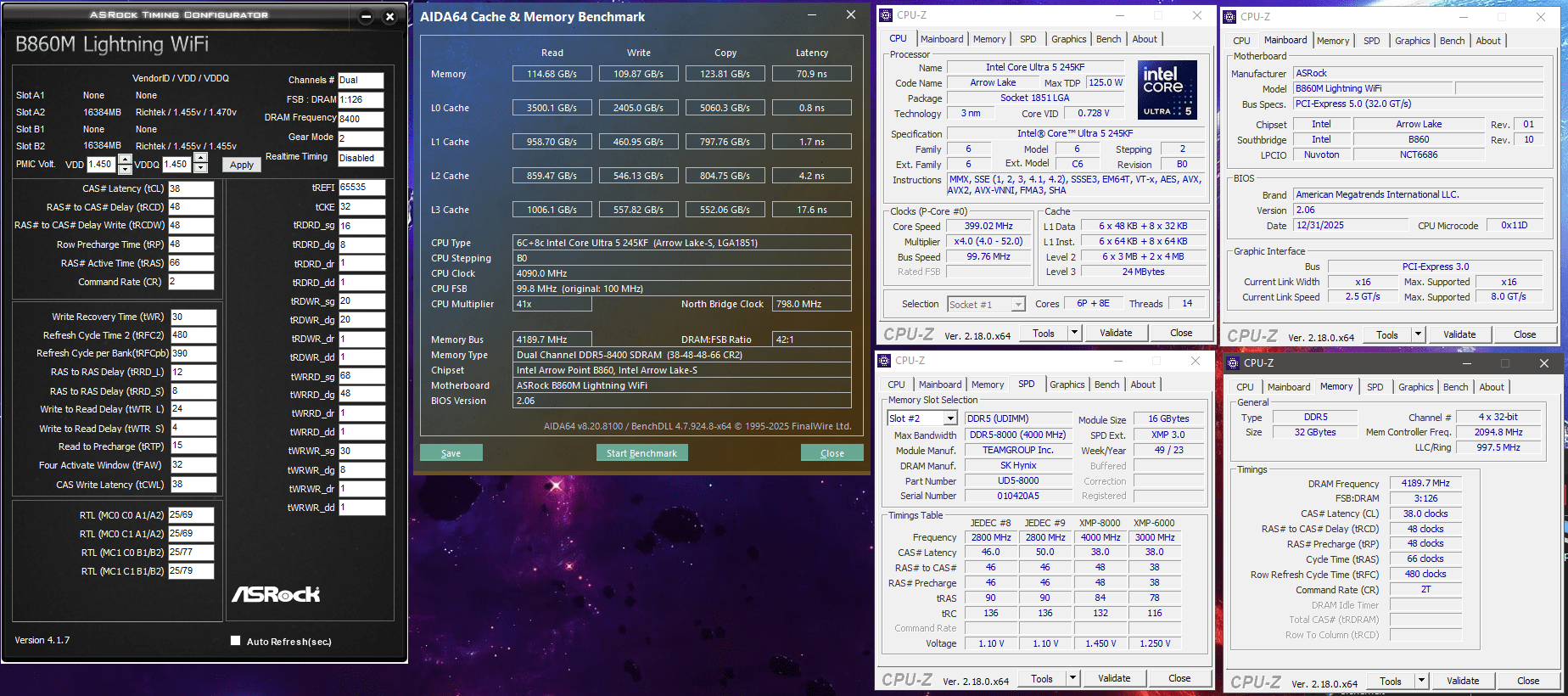Click Core Speed 399.02 MHz value
Viewport: 1568px width, 696px height.
tap(988, 227)
